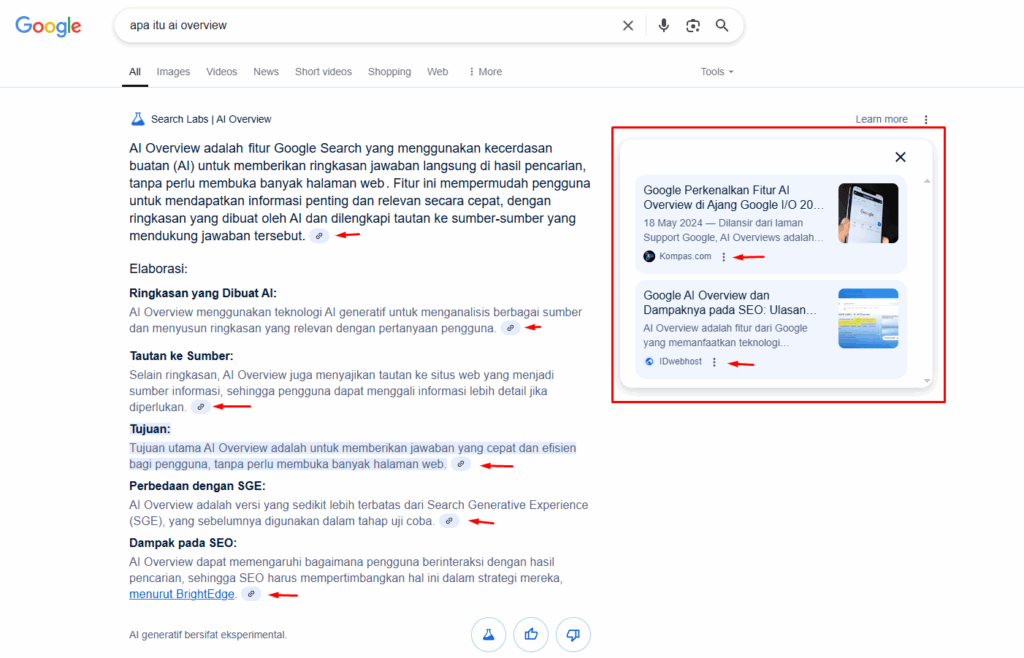This screenshot has width=1024, height=658.
Task: Start voice search with microphone icon
Action: click(664, 25)
